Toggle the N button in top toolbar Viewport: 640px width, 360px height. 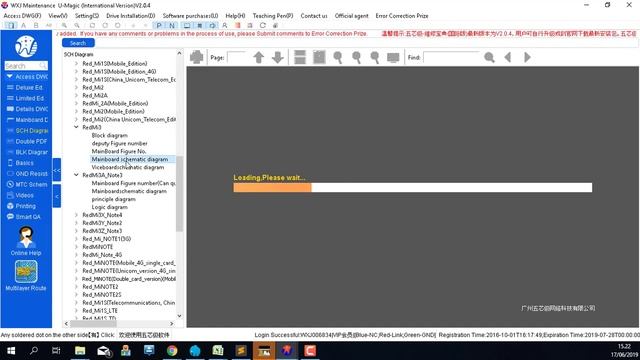tap(172, 25)
